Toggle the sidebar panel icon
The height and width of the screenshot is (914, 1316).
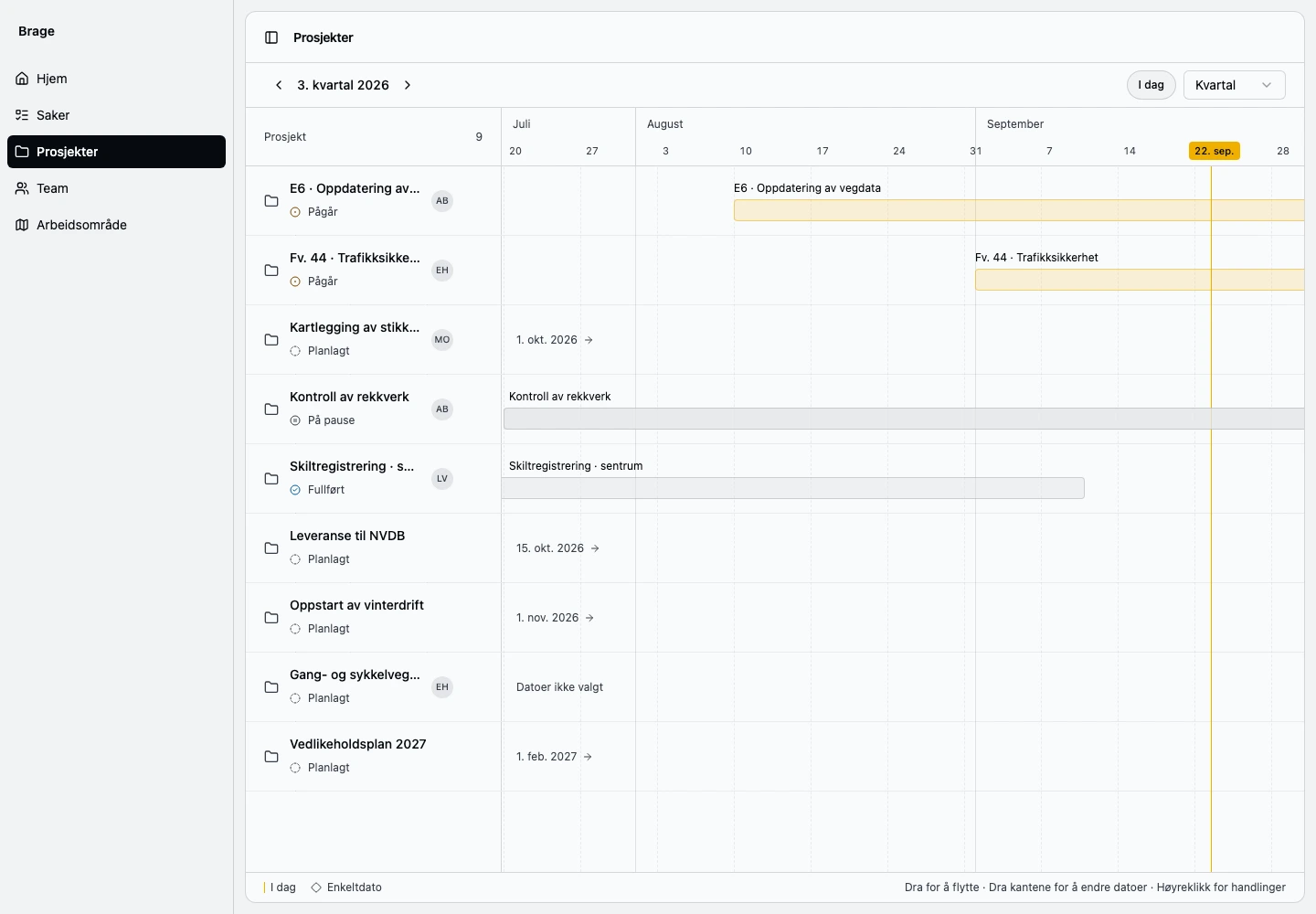point(271,37)
